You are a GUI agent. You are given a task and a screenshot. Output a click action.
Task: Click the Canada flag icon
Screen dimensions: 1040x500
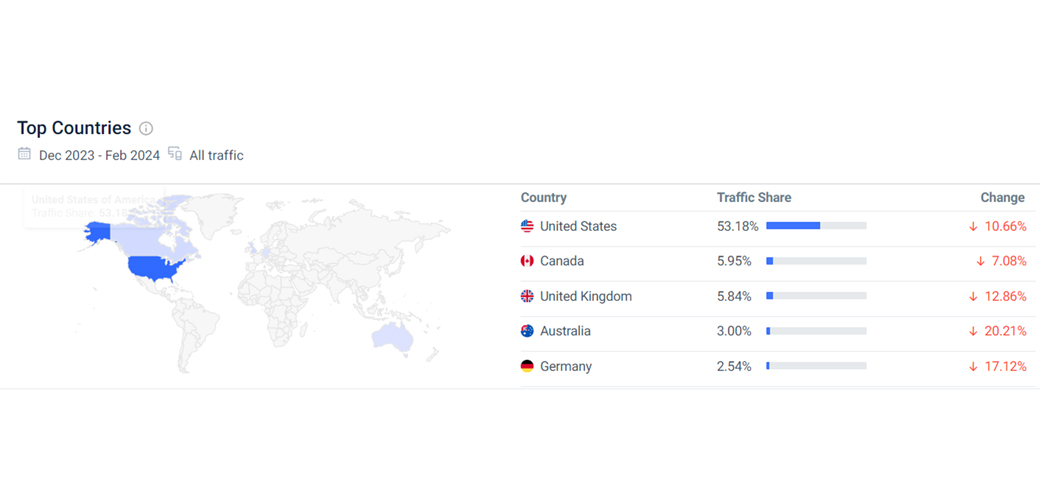coord(527,262)
